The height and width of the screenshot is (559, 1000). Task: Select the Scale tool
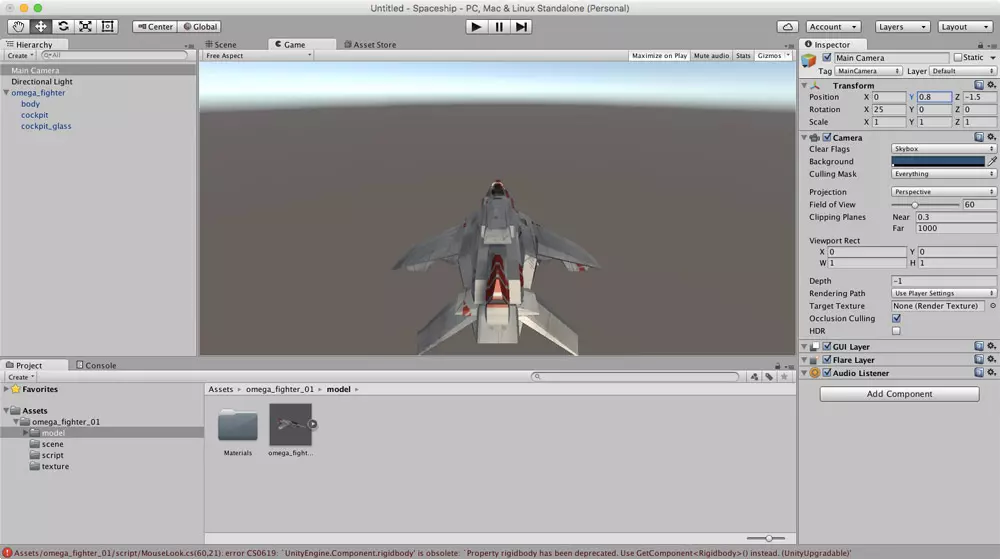85,26
